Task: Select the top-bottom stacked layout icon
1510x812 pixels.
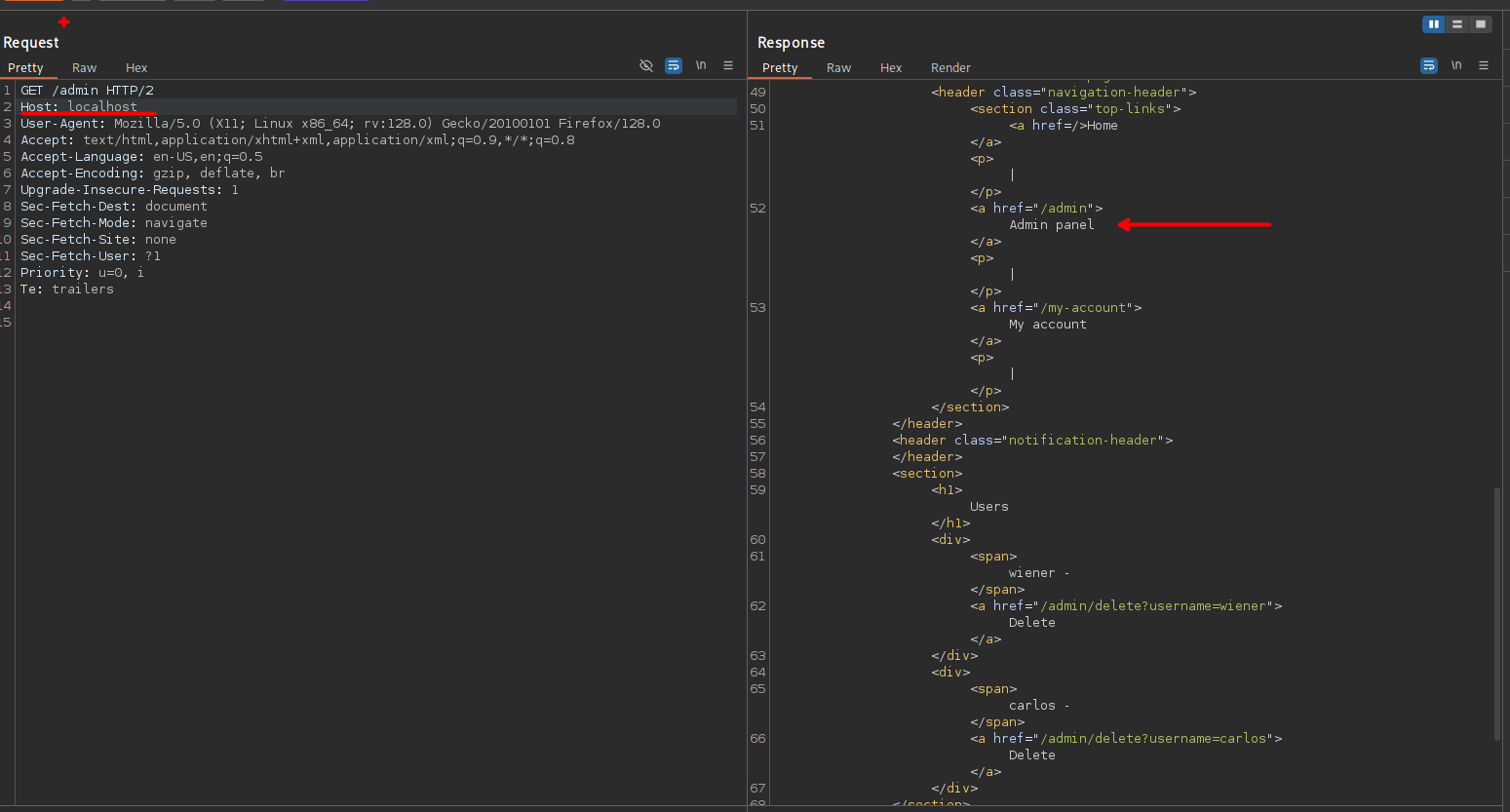Action: point(1457,24)
